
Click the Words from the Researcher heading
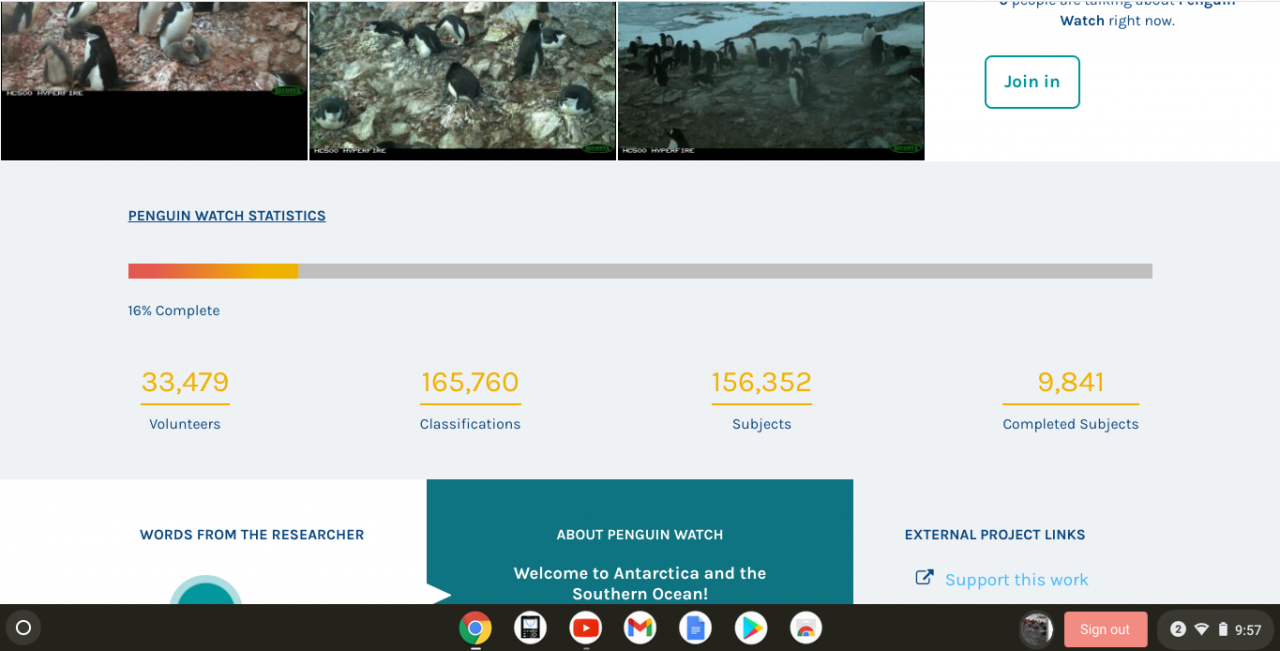coord(252,535)
